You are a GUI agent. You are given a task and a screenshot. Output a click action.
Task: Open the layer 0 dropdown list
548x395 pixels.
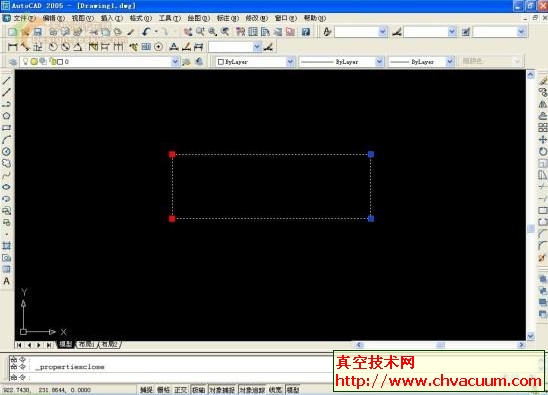(x=100, y=62)
